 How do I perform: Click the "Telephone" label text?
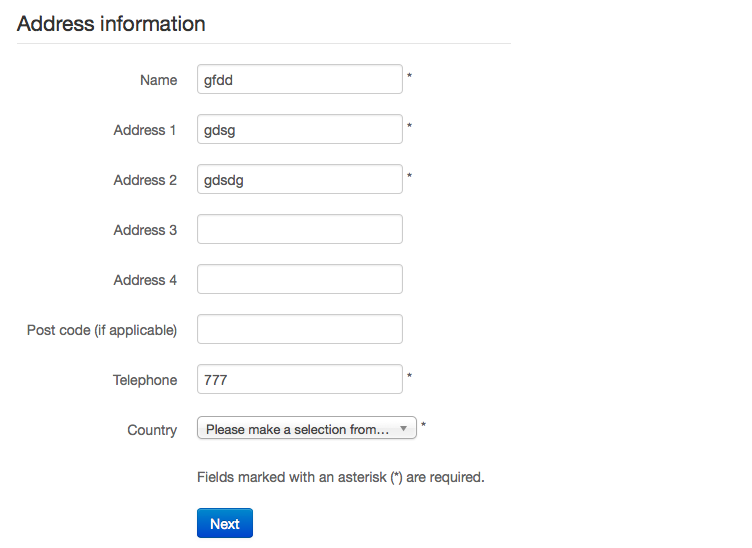pos(145,380)
